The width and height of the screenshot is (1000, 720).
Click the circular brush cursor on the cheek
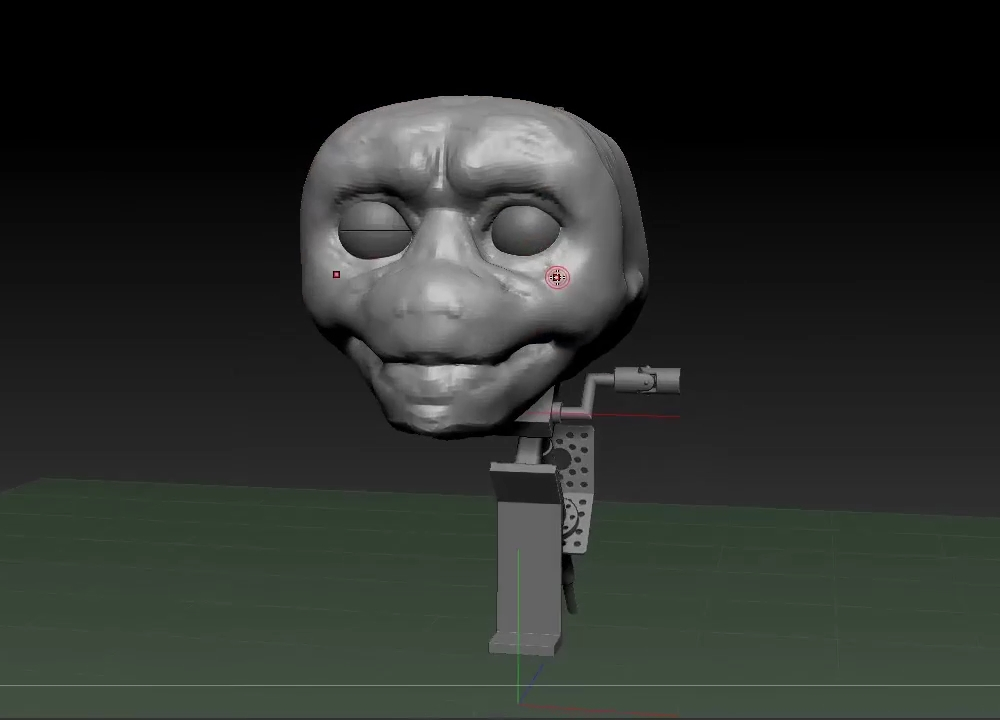pos(557,278)
